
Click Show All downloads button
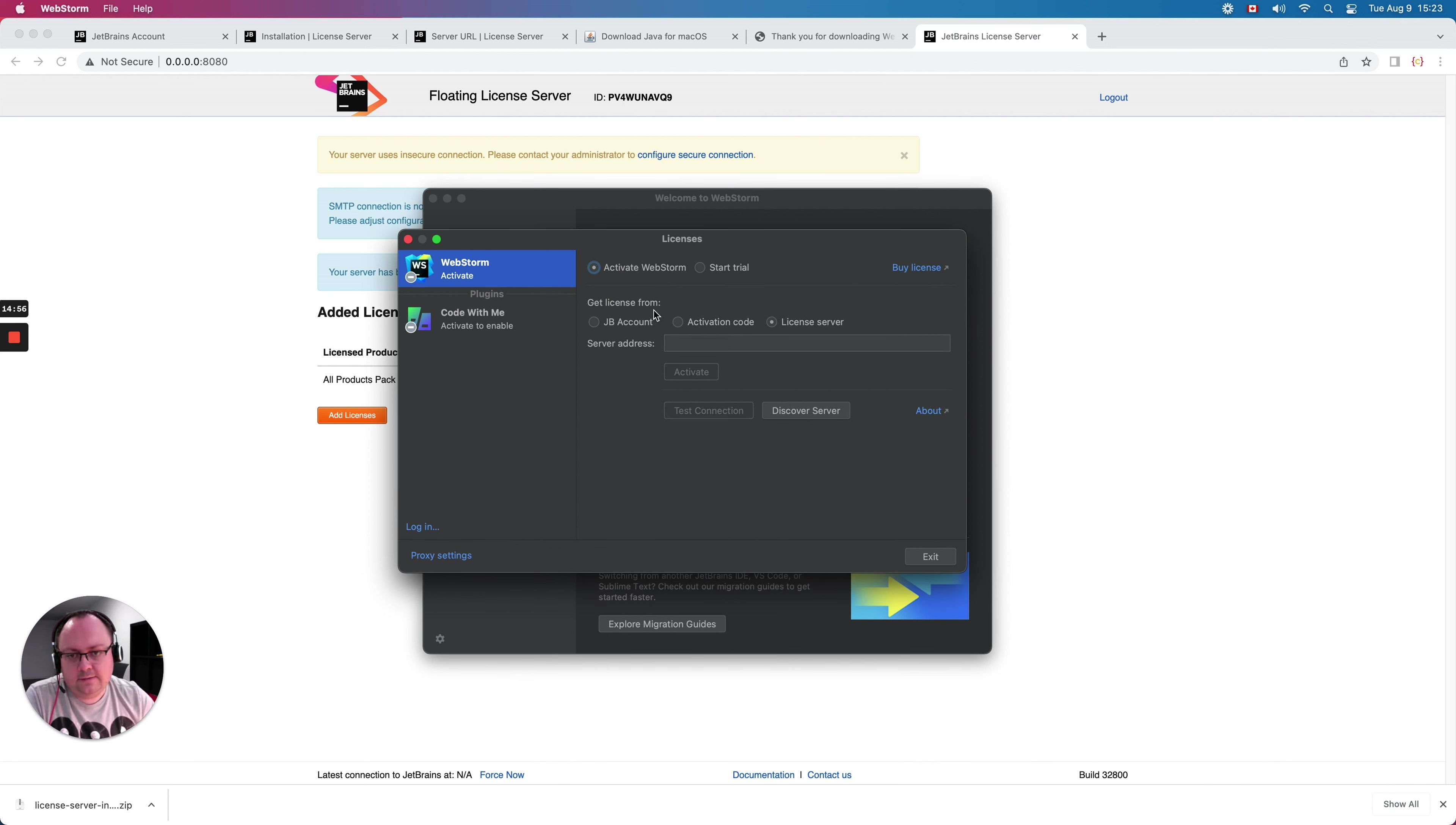click(x=1401, y=804)
